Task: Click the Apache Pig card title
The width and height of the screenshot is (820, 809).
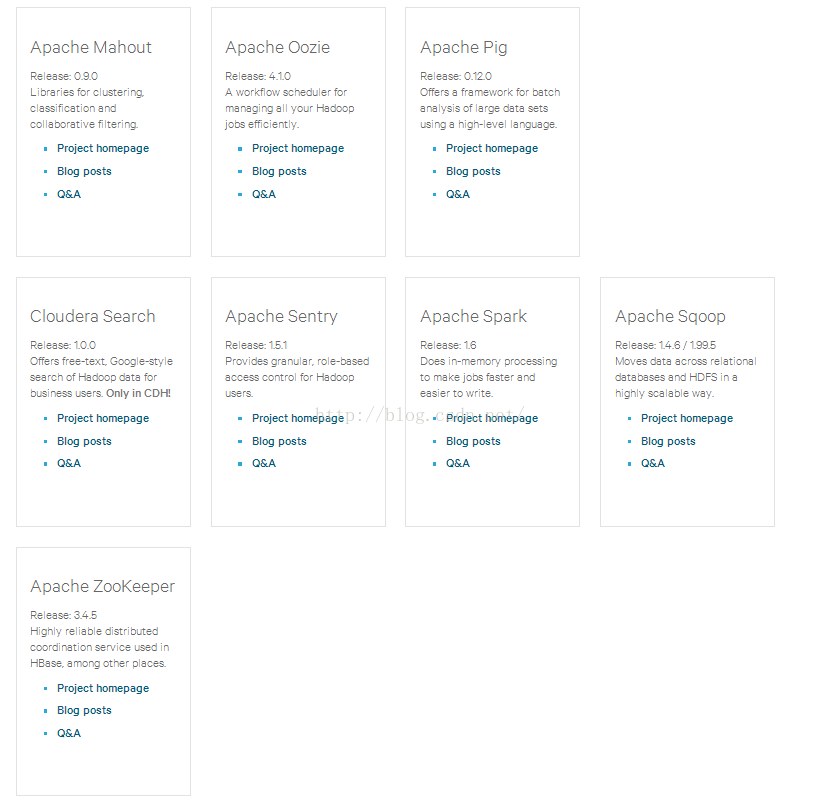Action: click(464, 48)
